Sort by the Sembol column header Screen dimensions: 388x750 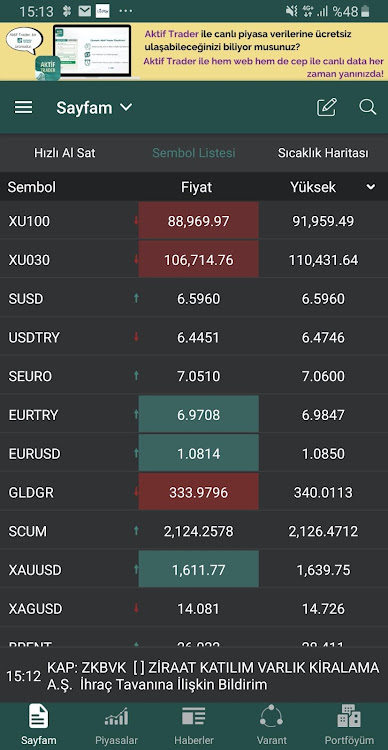[x=32, y=187]
